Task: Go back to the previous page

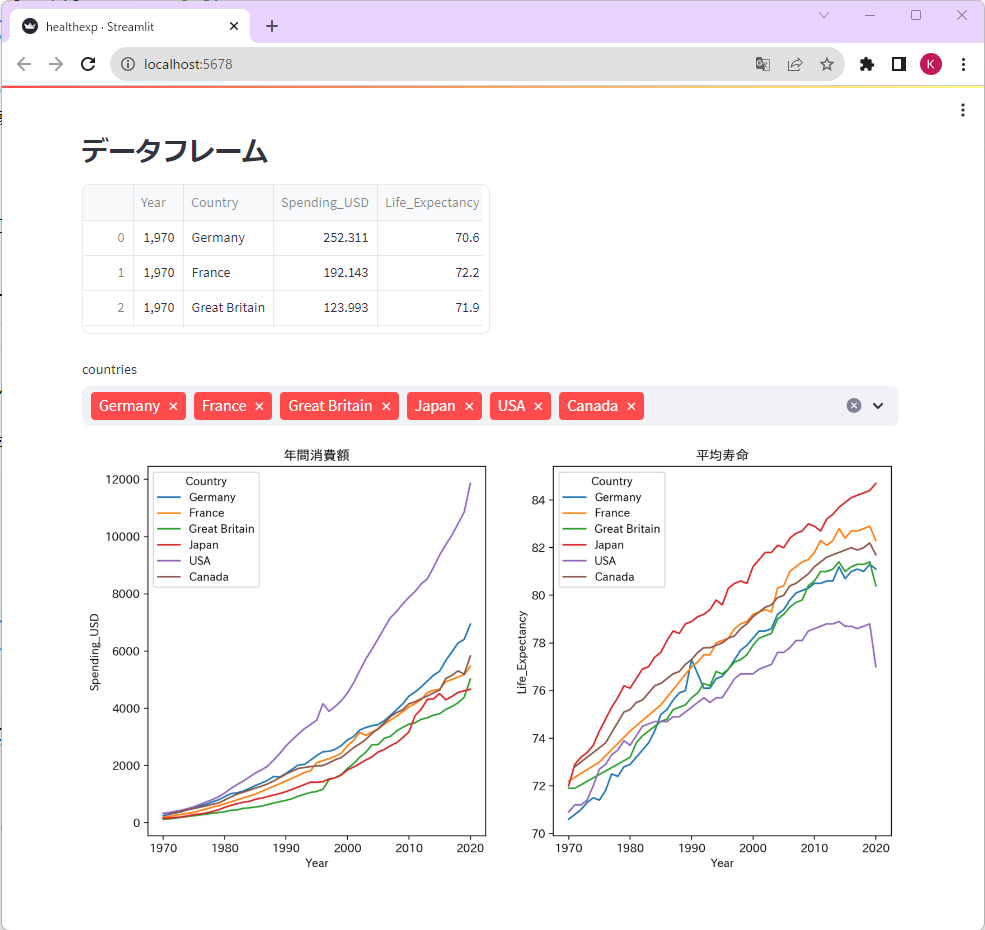Action: point(24,64)
